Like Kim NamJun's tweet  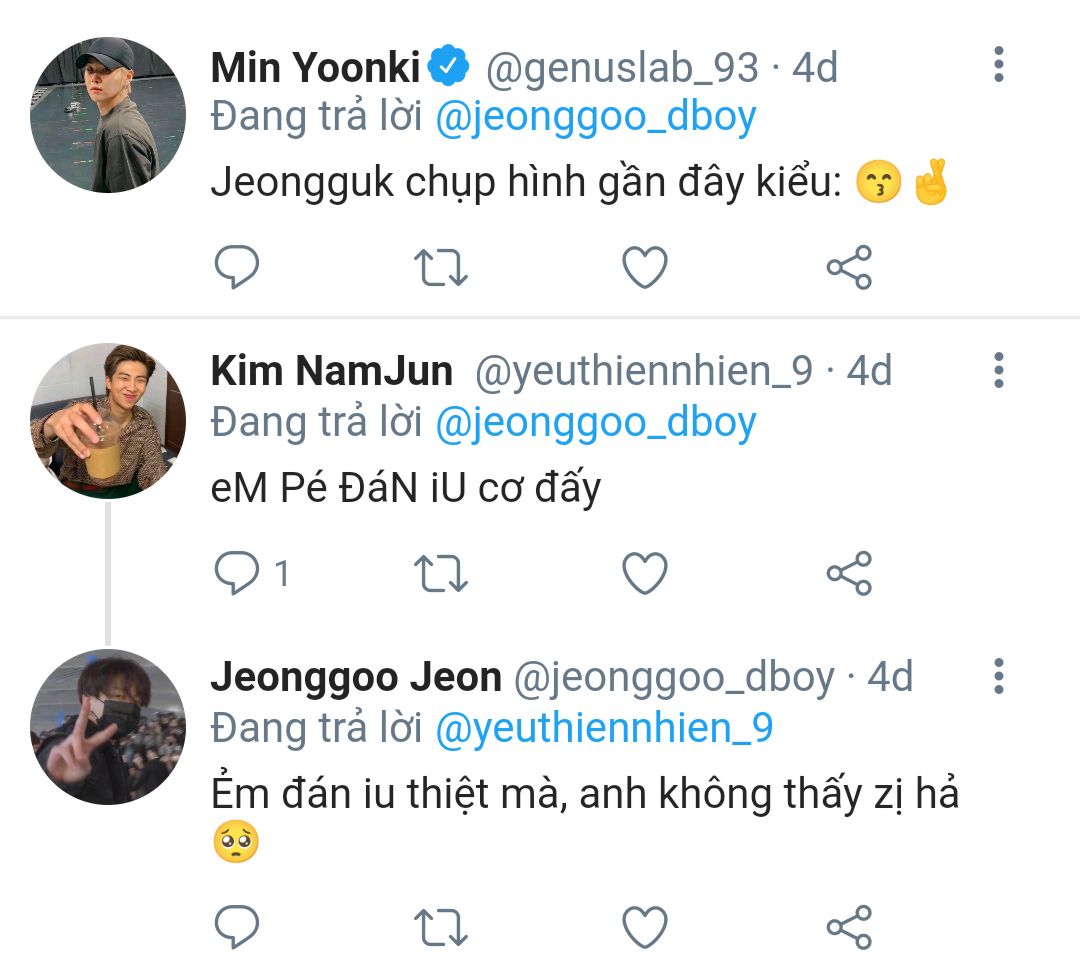(x=645, y=573)
